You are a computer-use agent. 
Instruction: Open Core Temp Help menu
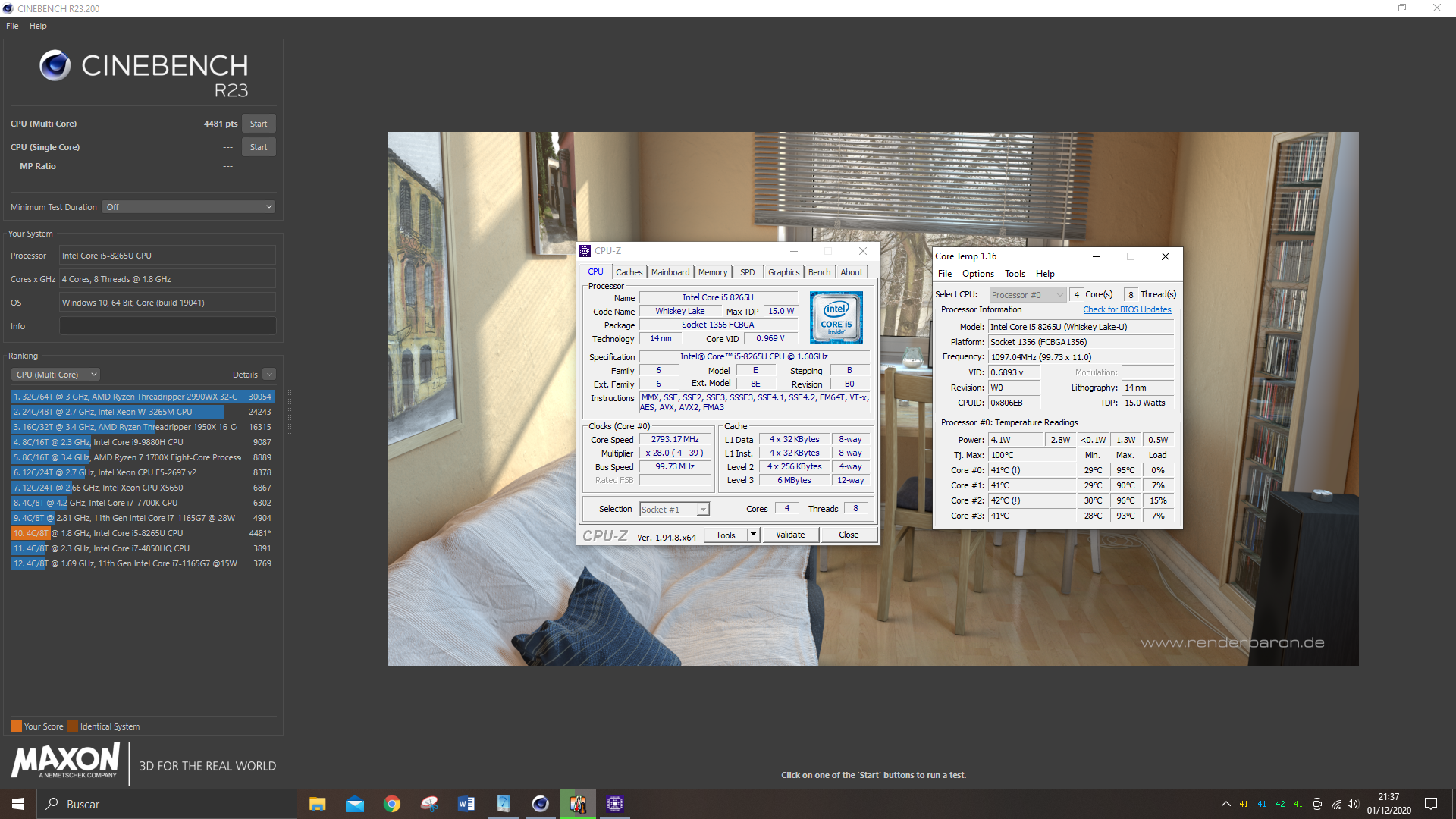pos(1044,273)
